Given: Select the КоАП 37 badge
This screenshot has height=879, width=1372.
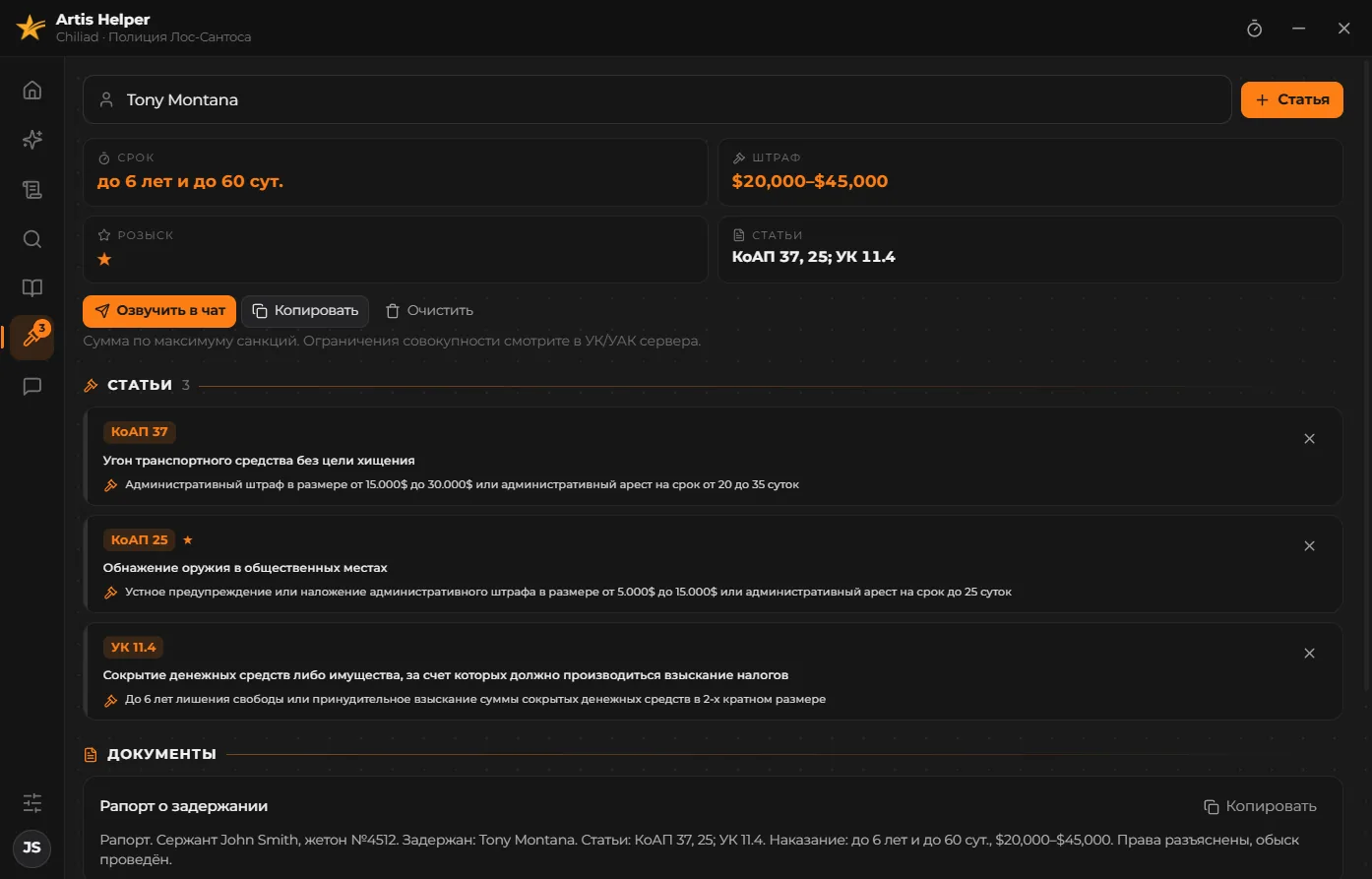Looking at the screenshot, I should point(140,432).
